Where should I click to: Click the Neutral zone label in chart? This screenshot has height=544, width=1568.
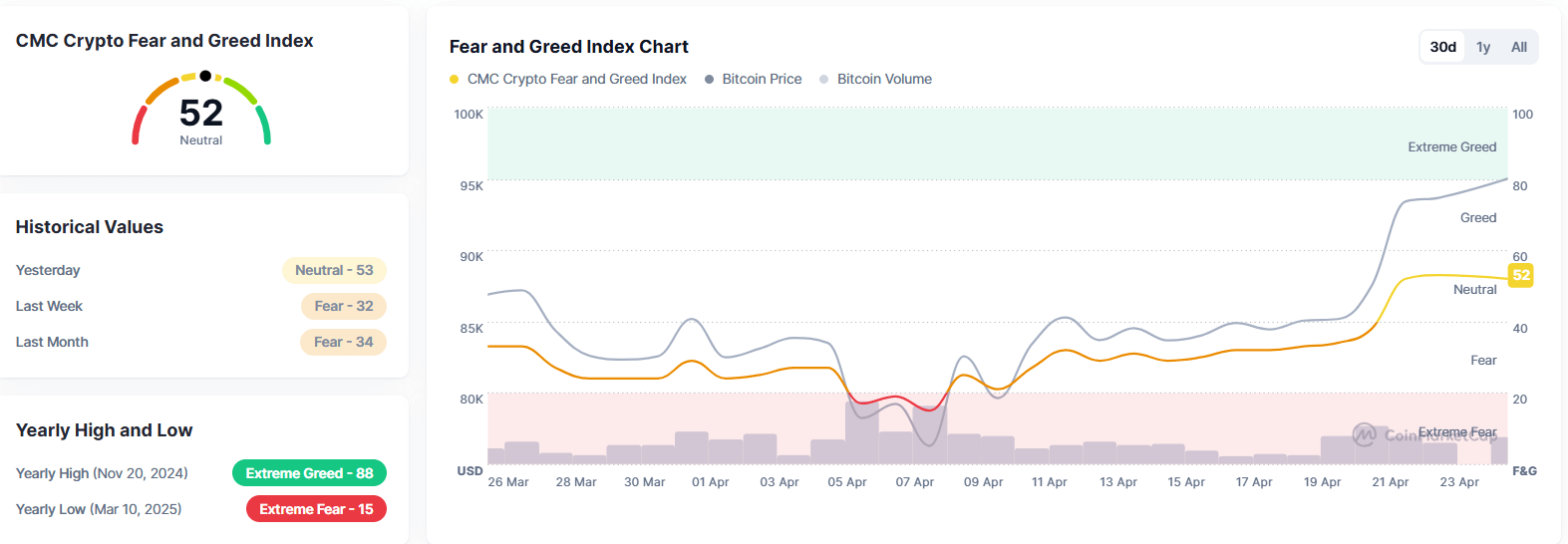coord(1475,289)
